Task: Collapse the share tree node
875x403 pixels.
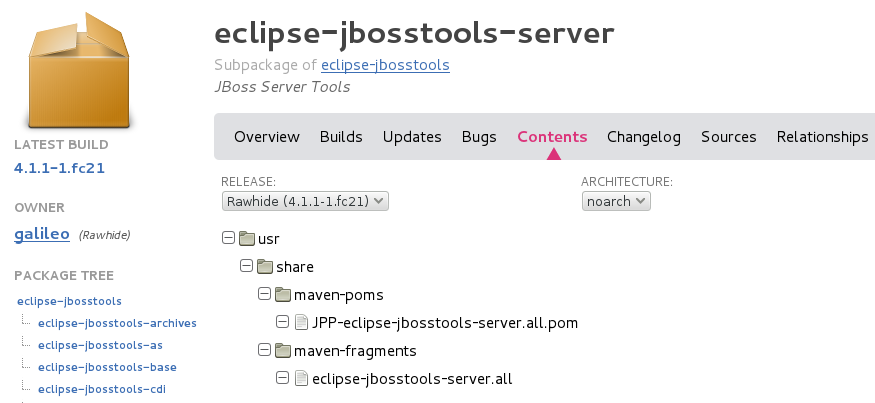Action: pyautogui.click(x=246, y=267)
